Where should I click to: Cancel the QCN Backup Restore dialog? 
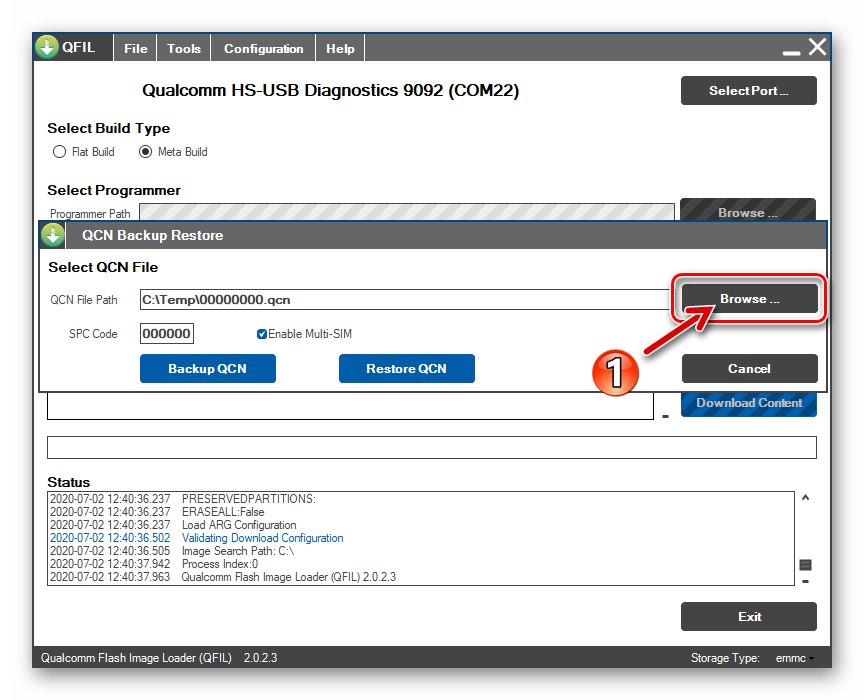tap(749, 369)
